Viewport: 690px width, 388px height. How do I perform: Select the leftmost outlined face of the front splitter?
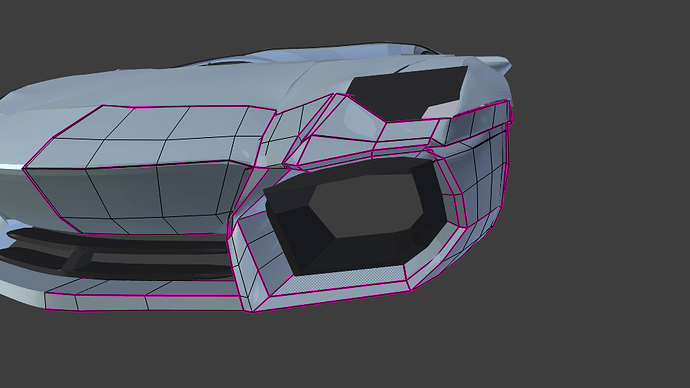pyautogui.click(x=61, y=301)
